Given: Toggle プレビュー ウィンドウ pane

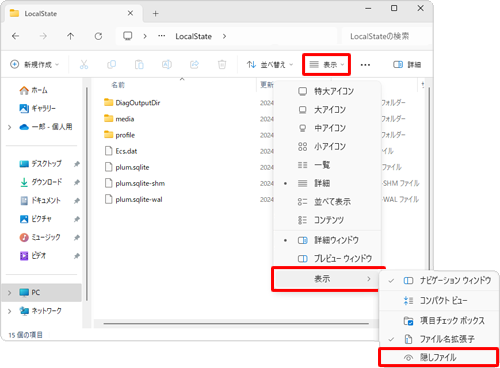Looking at the screenshot, I should click(x=327, y=258).
